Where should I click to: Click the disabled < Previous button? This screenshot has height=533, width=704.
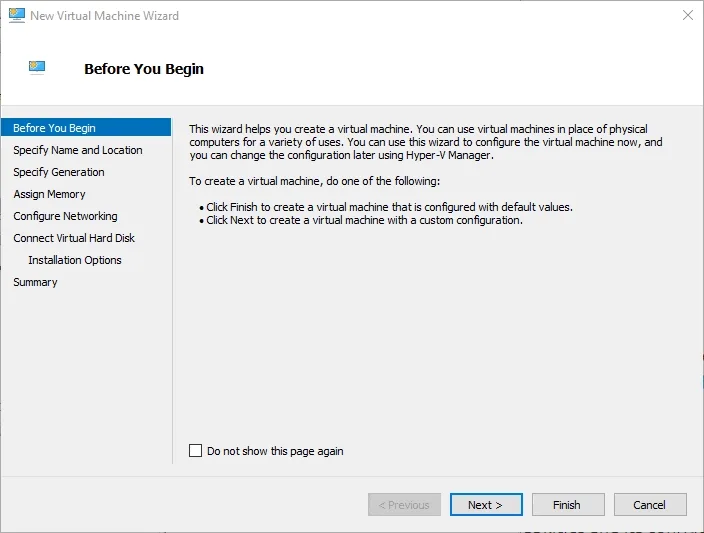coord(404,505)
